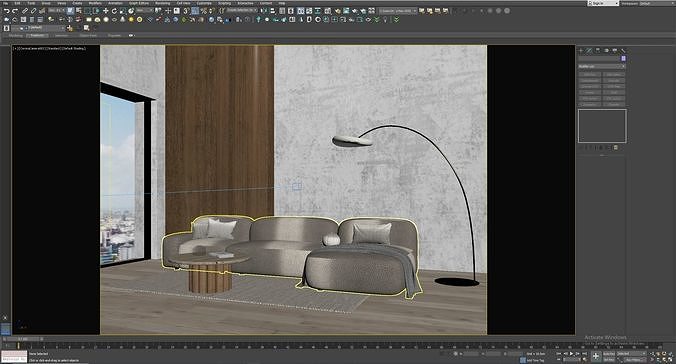Open the Selected key filter dropdown

(x=631, y=354)
